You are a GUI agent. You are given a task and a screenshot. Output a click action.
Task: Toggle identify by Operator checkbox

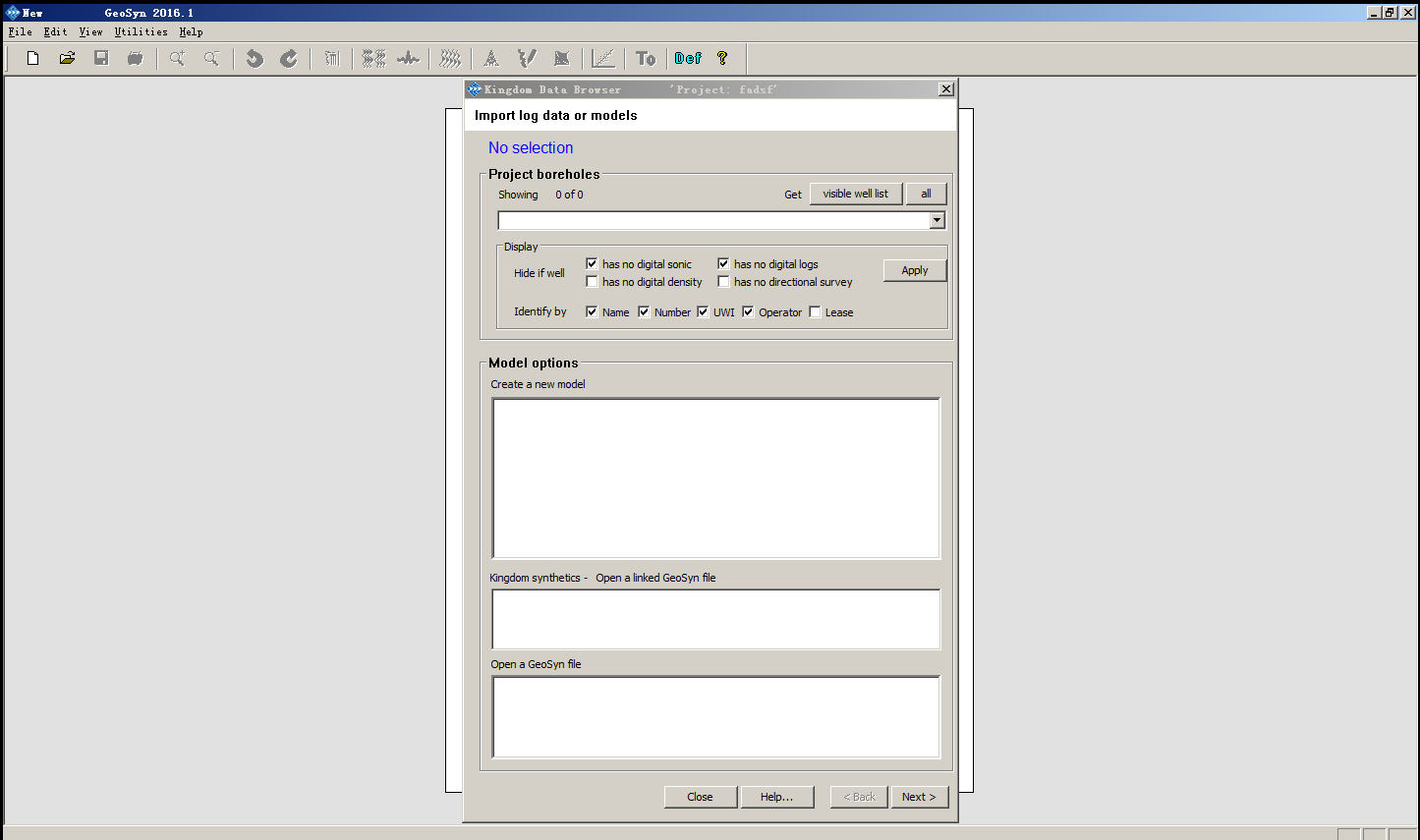[x=748, y=311]
